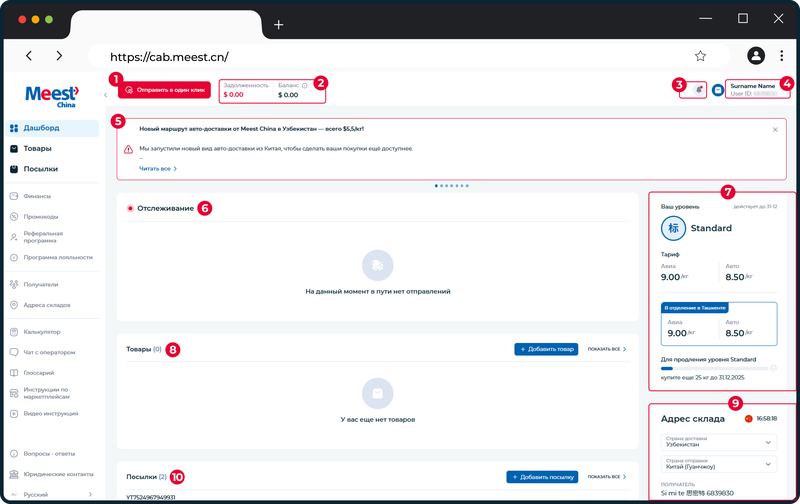Click the Читать все link
The width and height of the screenshot is (800, 504).
click(x=158, y=168)
